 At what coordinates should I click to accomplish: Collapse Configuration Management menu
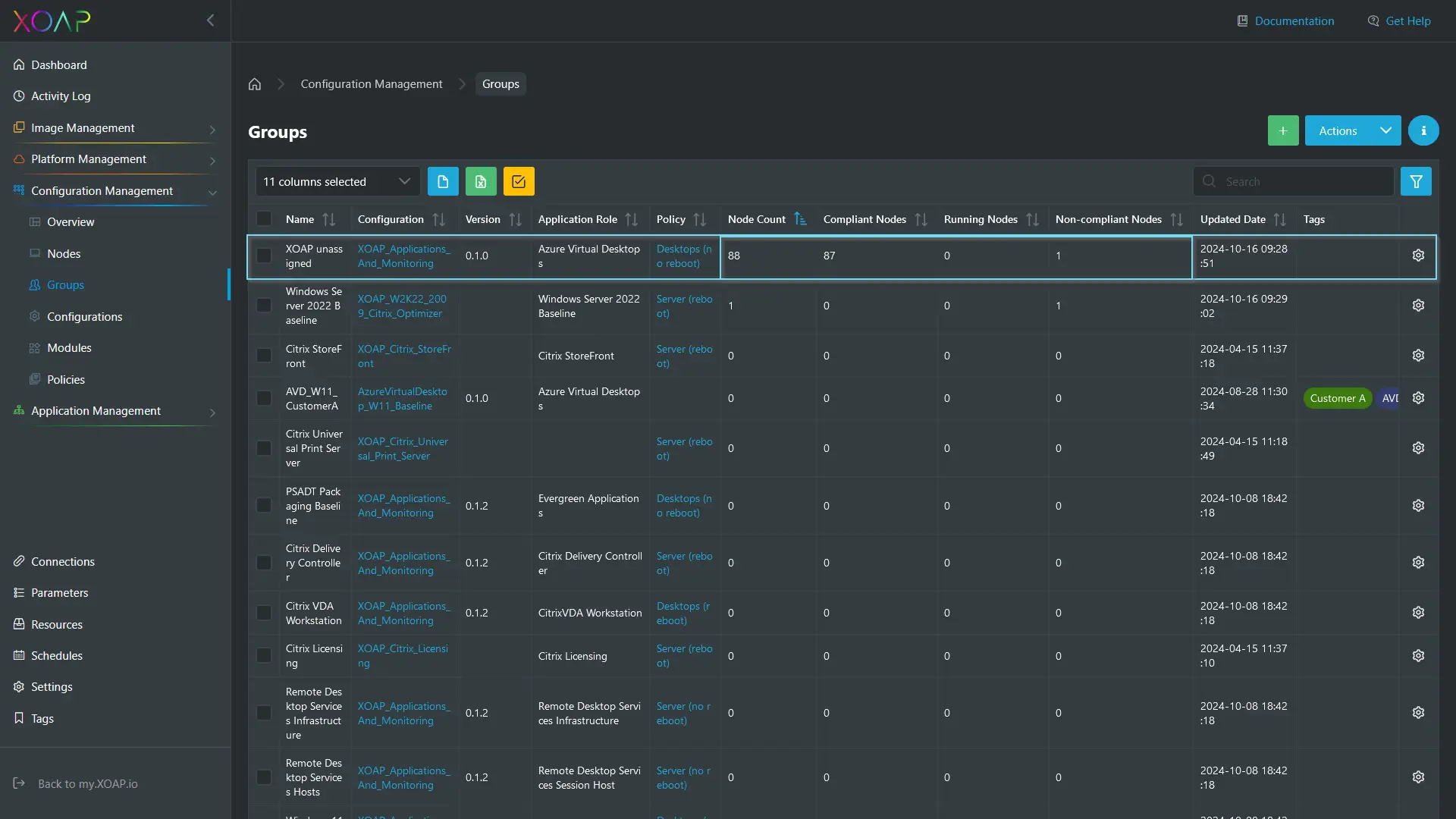coord(114,191)
